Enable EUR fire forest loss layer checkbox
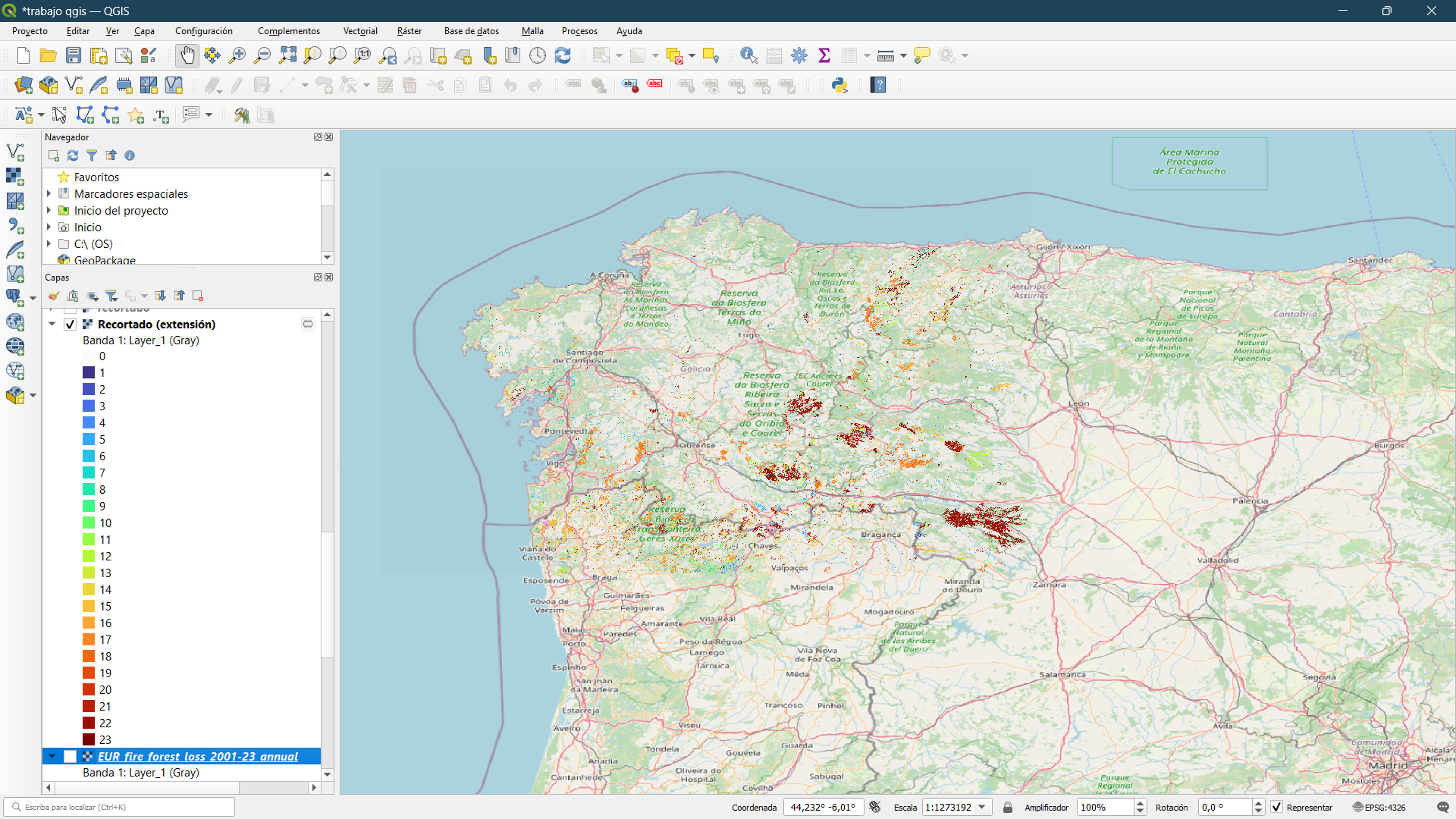 pos(71,757)
